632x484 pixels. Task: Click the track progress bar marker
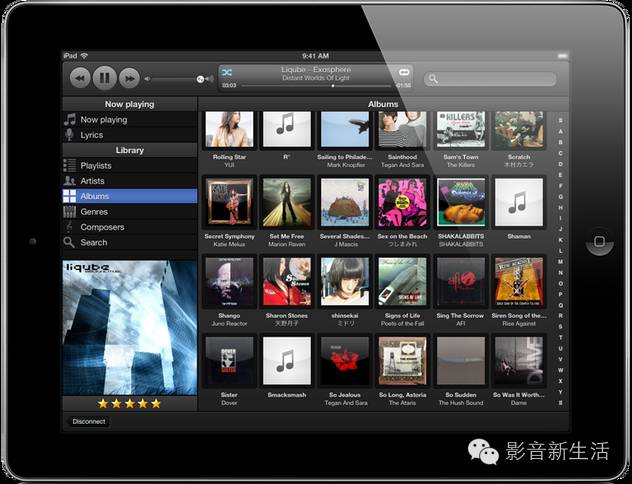pos(333,86)
